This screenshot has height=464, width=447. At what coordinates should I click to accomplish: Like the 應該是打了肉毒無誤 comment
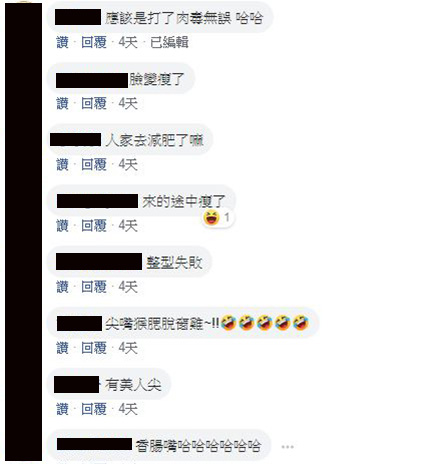click(x=62, y=42)
